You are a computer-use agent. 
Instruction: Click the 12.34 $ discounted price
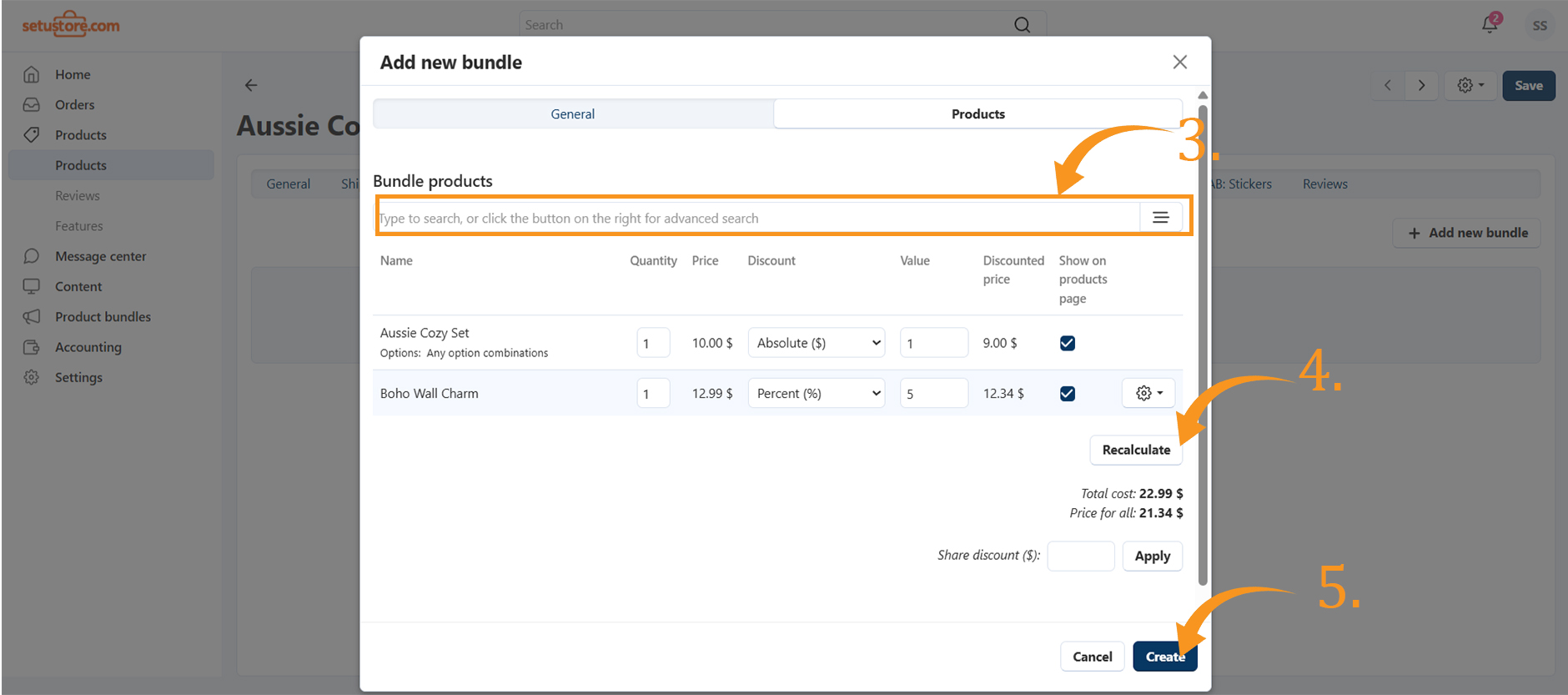(1003, 393)
